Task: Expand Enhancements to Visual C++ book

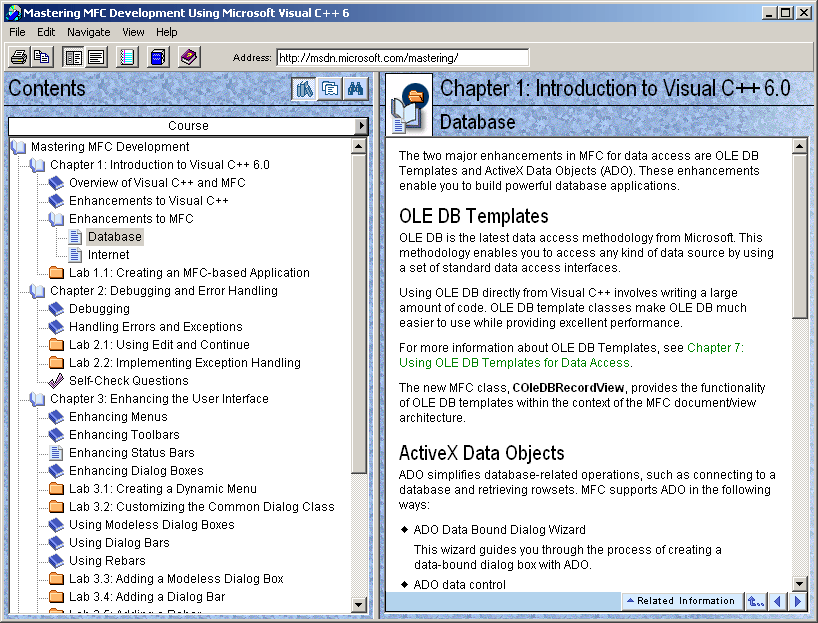Action: point(56,201)
